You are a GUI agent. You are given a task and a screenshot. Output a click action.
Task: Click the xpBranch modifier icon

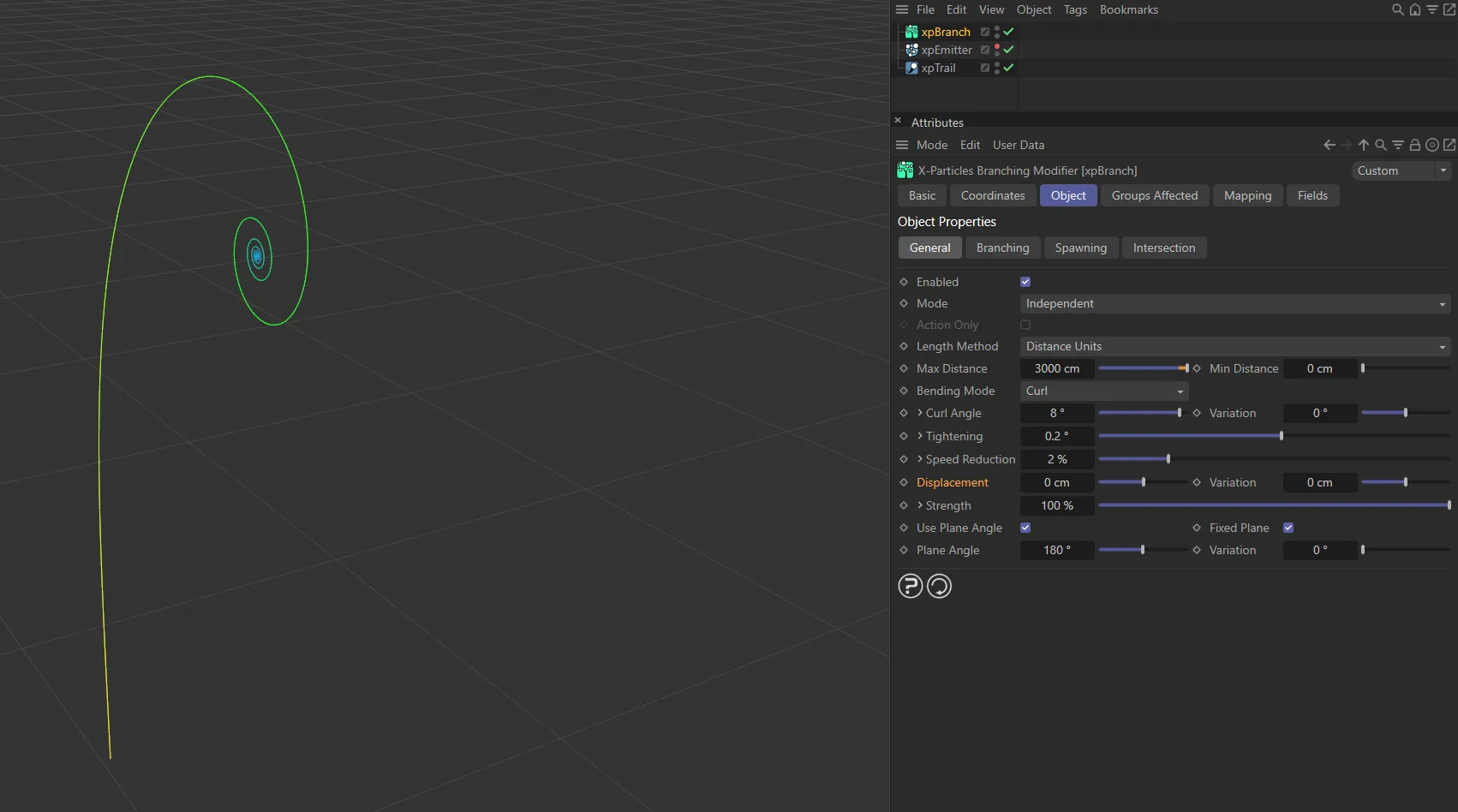pos(911,32)
